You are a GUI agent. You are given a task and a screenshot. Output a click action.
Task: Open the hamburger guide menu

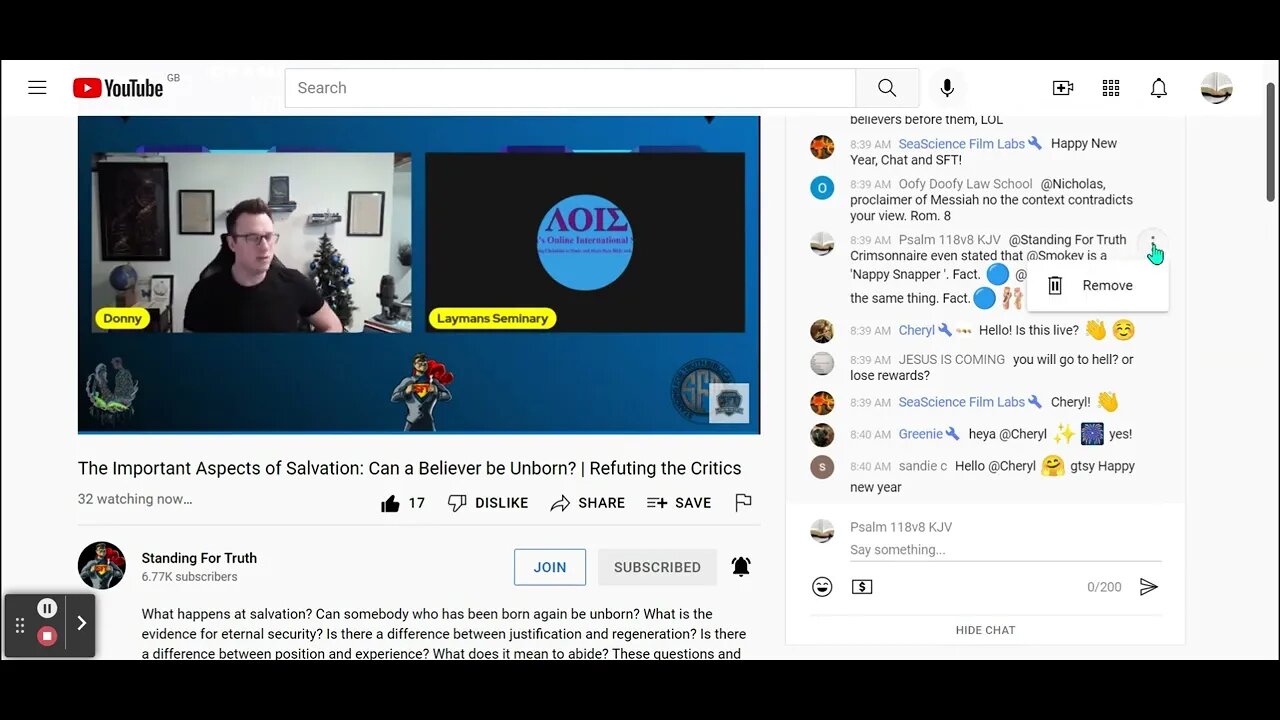click(x=37, y=88)
